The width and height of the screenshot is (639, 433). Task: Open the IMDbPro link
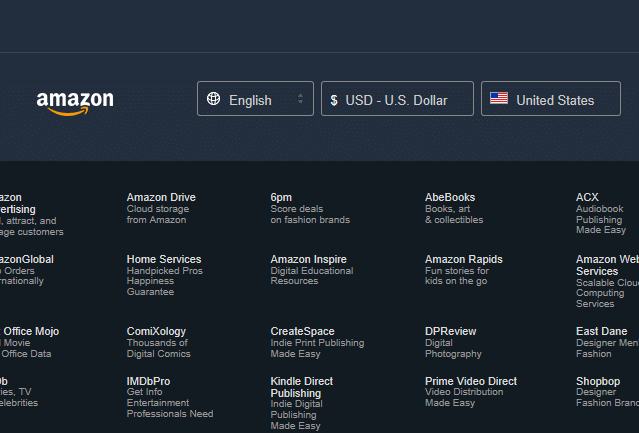[148, 382]
